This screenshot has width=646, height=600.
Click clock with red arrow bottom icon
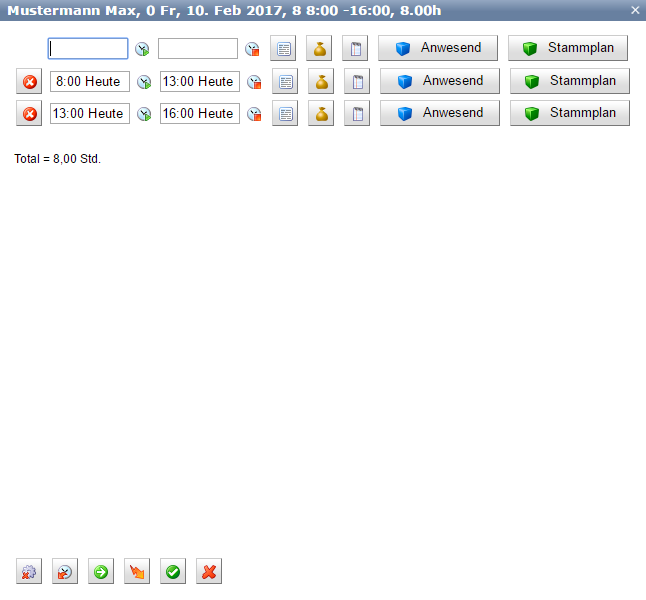tap(65, 572)
